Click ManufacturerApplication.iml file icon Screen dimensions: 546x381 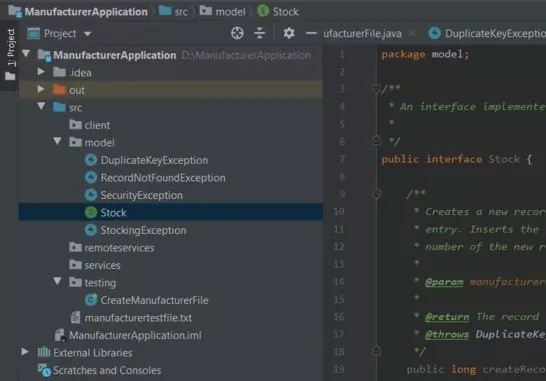click(x=60, y=335)
